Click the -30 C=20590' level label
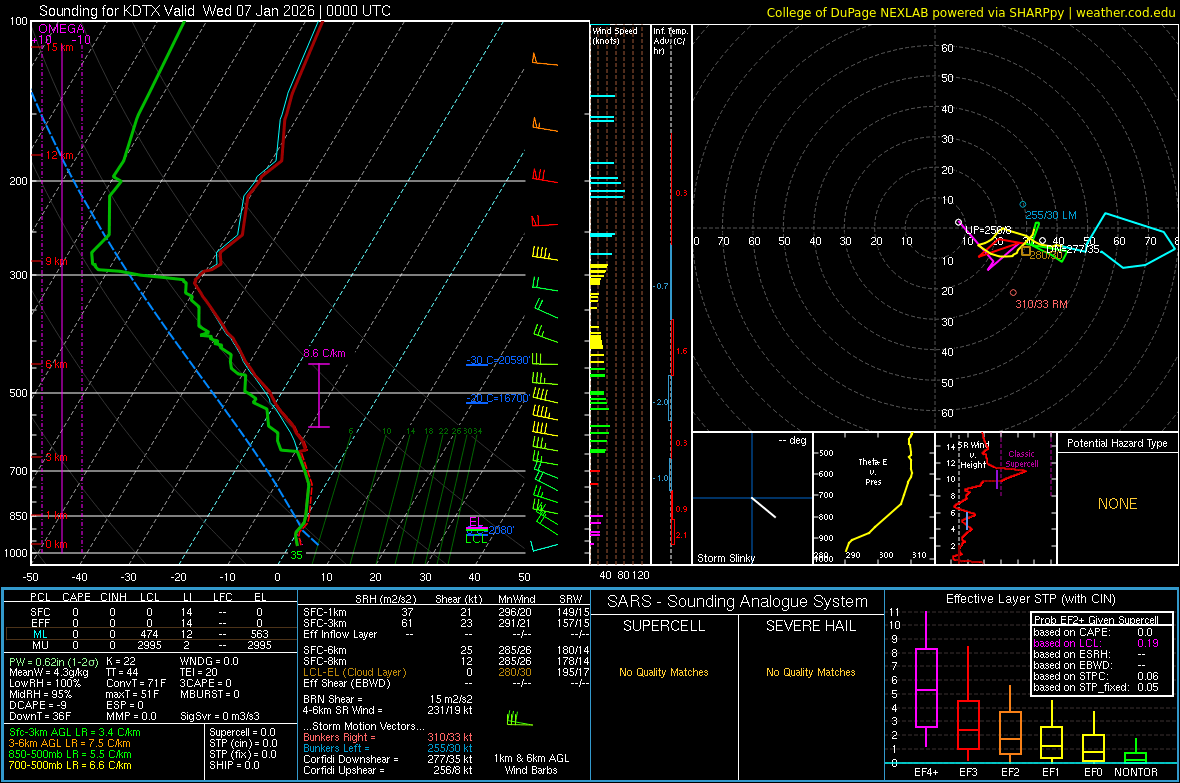1180x783 pixels. pos(497,361)
